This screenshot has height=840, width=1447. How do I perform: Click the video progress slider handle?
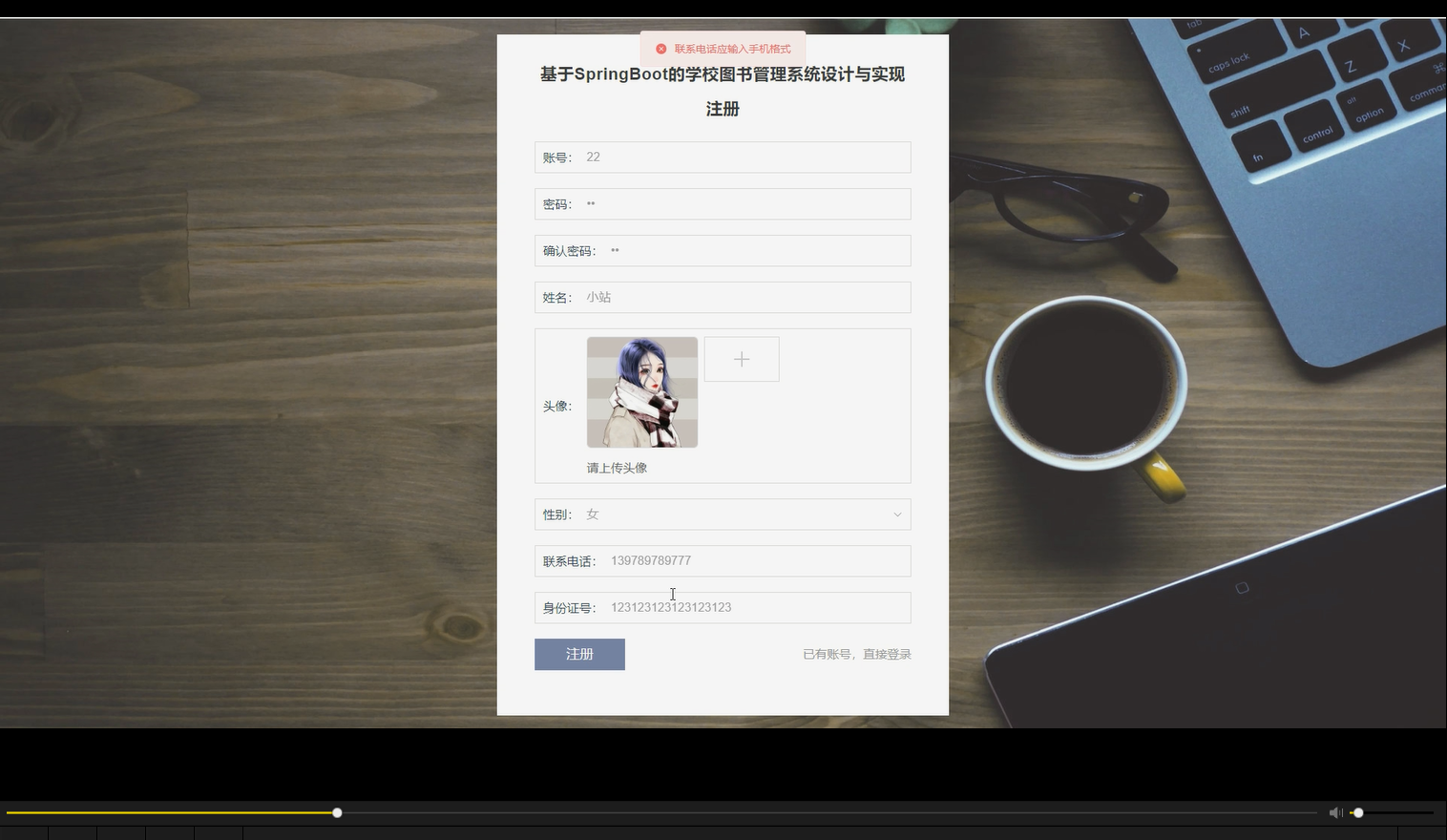[337, 812]
